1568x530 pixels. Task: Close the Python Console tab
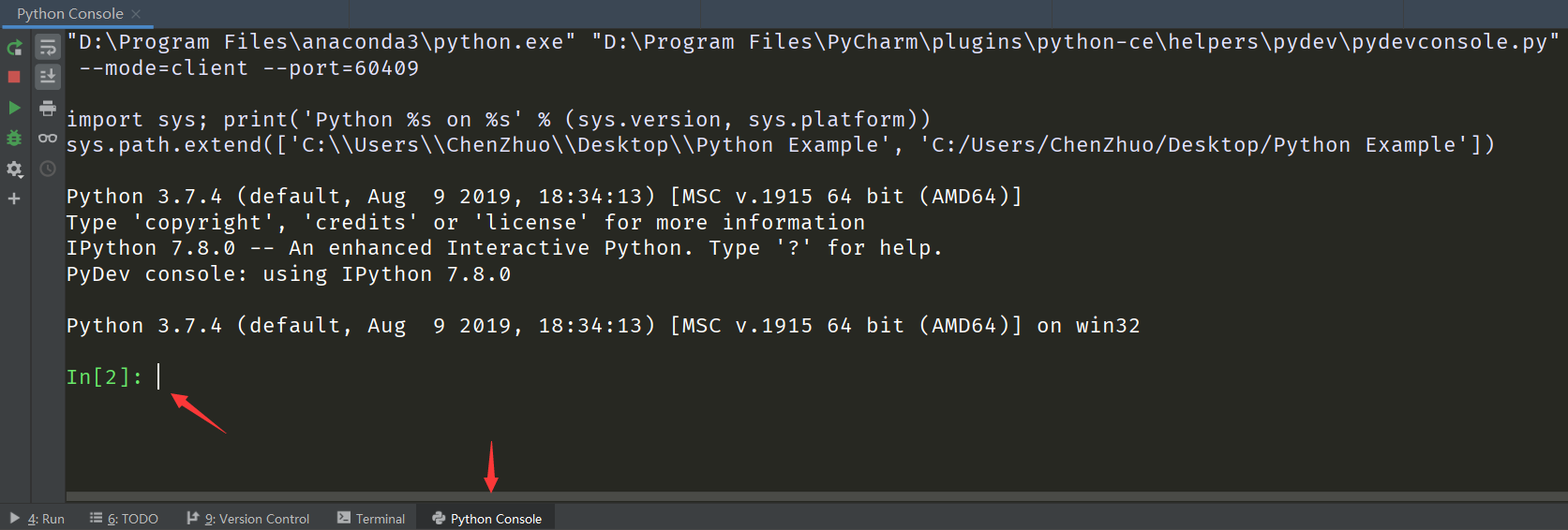click(x=136, y=13)
